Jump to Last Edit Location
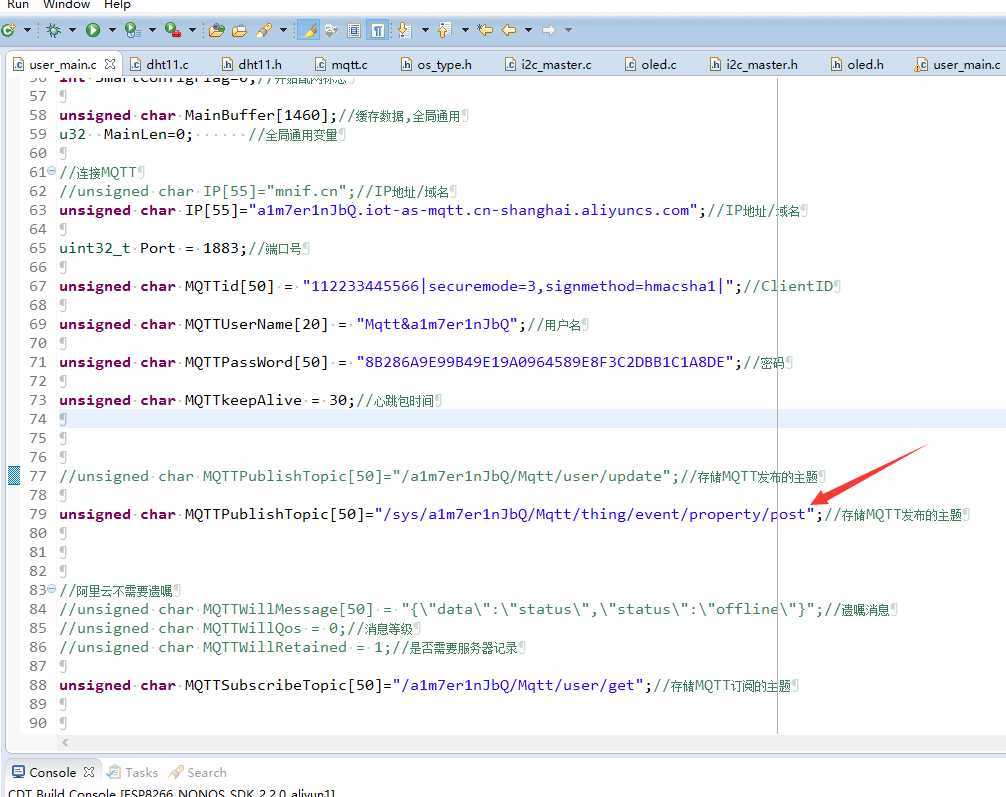This screenshot has width=1006, height=797. point(486,30)
